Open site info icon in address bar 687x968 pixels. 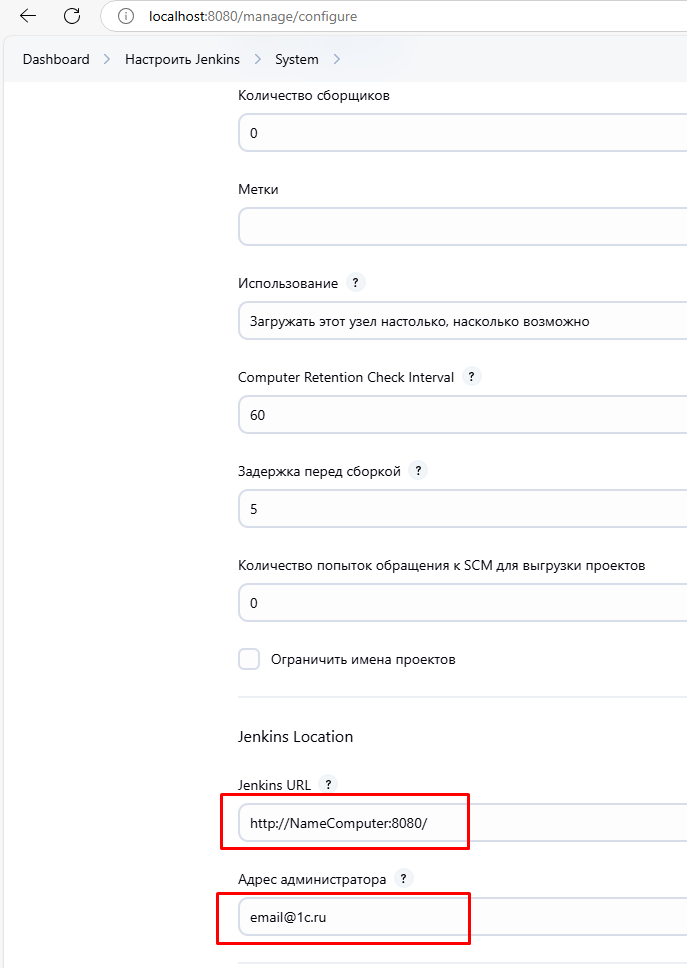125,16
